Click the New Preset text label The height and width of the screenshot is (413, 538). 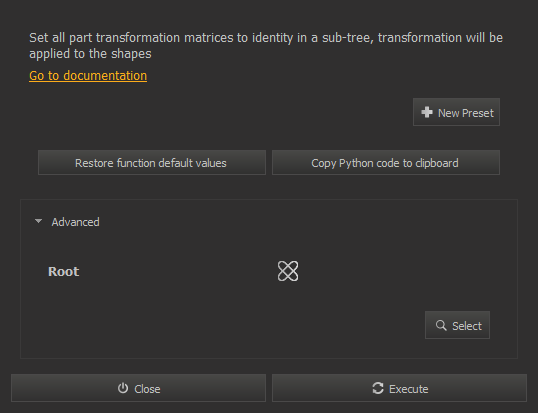(x=466, y=113)
